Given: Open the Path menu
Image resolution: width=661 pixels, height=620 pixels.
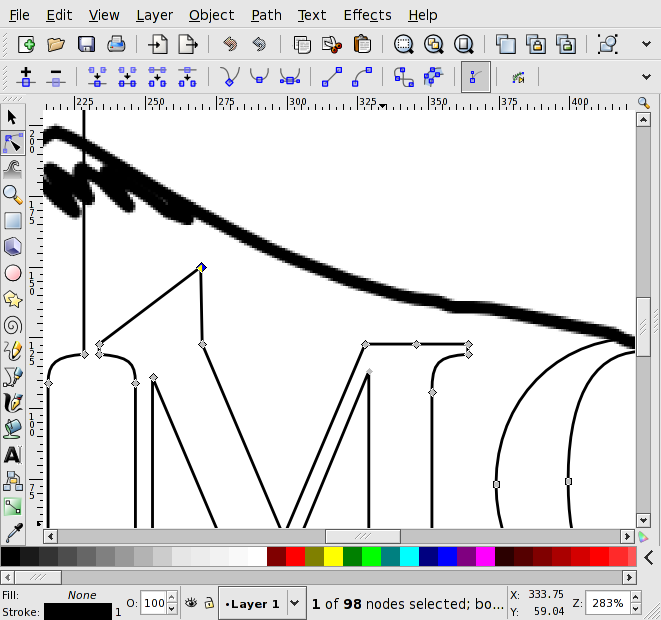Looking at the screenshot, I should click(x=266, y=15).
